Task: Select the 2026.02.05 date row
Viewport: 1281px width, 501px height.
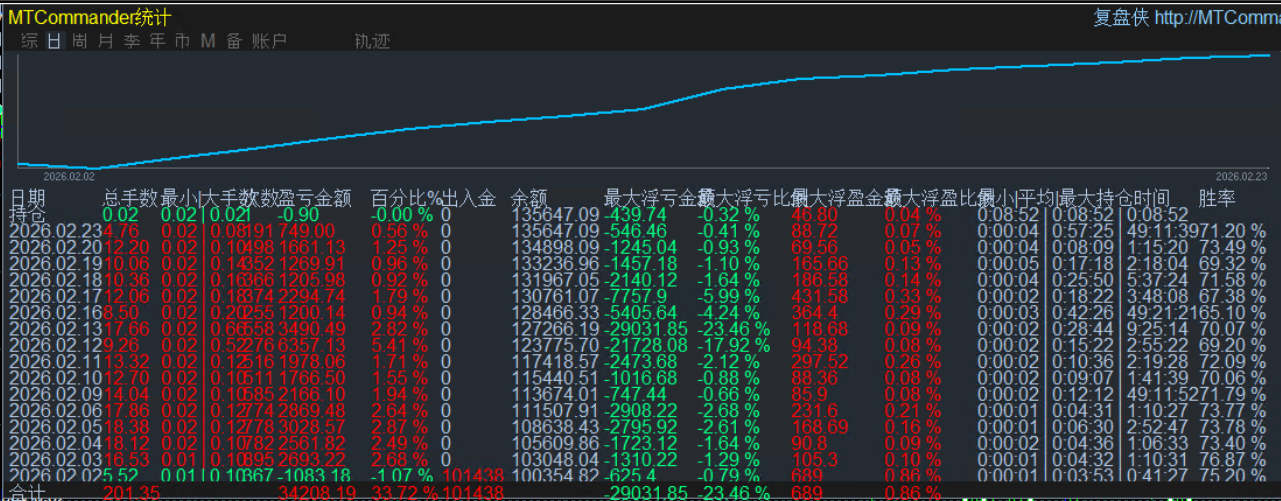Action: [x=55, y=426]
